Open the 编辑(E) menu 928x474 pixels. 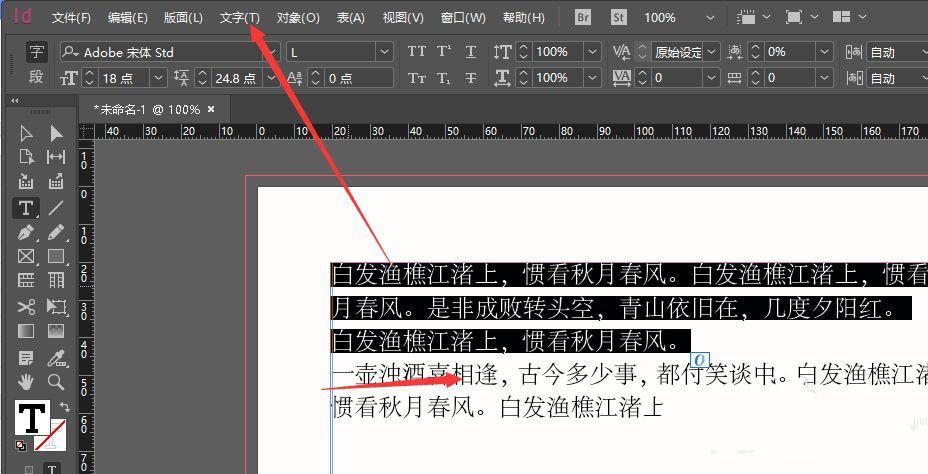point(127,18)
